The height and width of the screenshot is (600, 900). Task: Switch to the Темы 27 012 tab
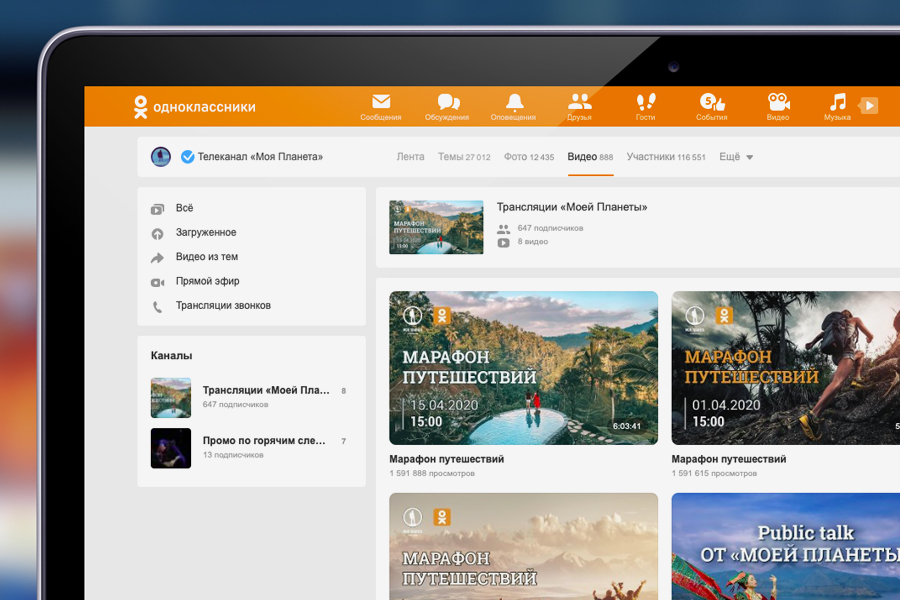click(x=464, y=157)
